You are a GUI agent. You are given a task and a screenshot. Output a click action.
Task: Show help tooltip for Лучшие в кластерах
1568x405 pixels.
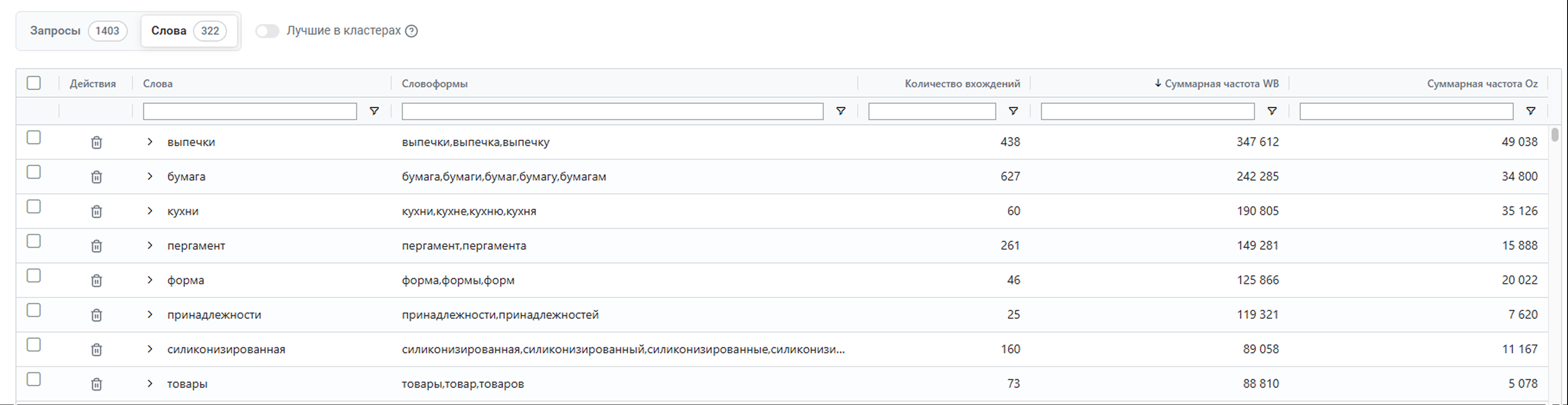pos(411,31)
